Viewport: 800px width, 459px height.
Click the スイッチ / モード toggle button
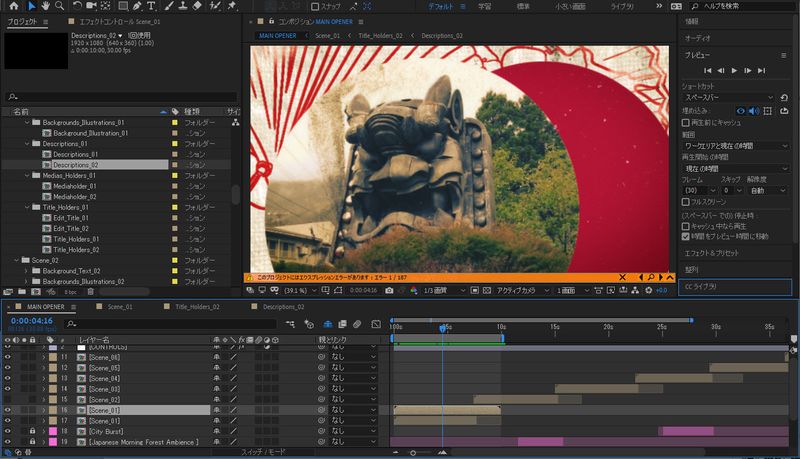(263, 452)
